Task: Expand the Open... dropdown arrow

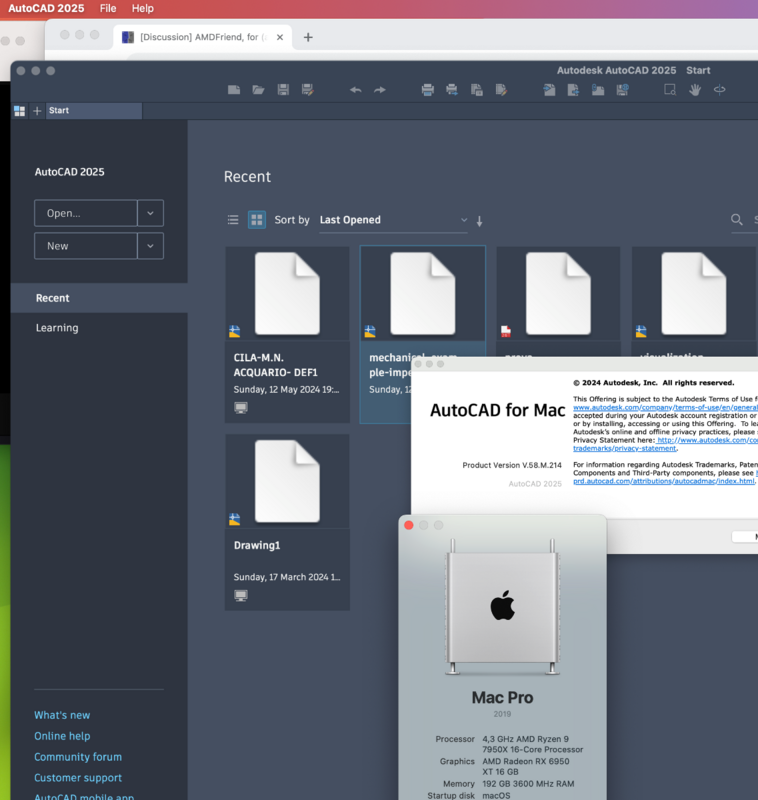Action: point(150,213)
